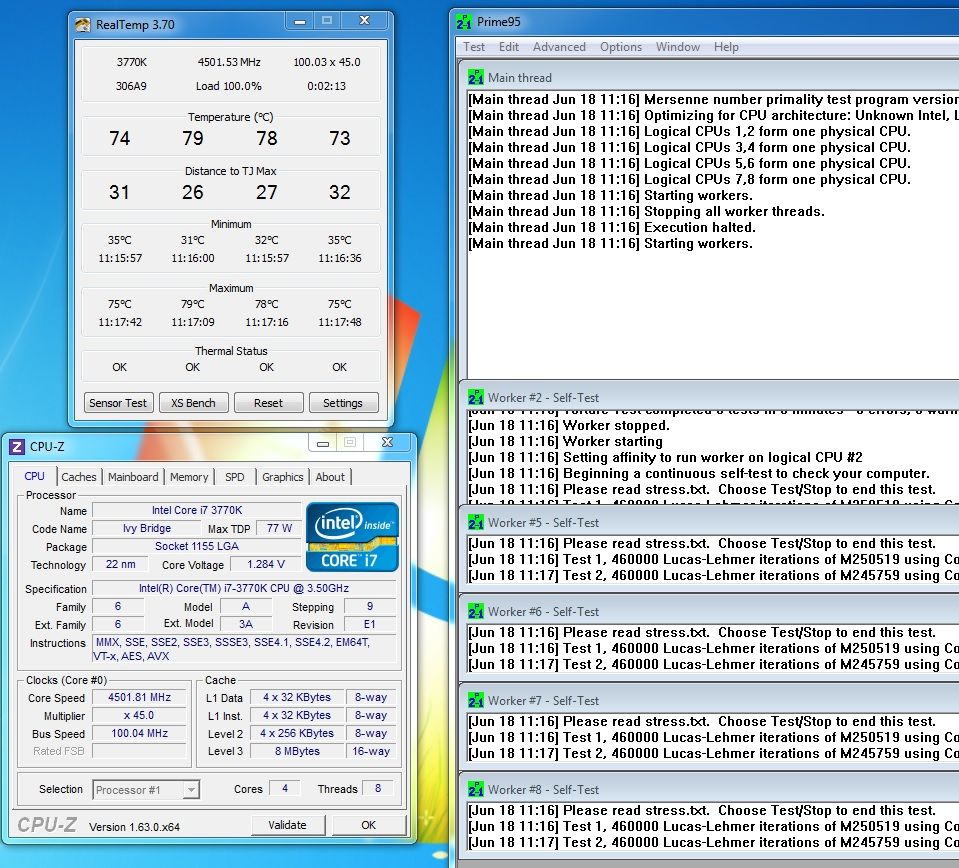Screen dimensions: 959x868
Task: Click the Intel Core i7 3770K name field
Action: [x=197, y=510]
